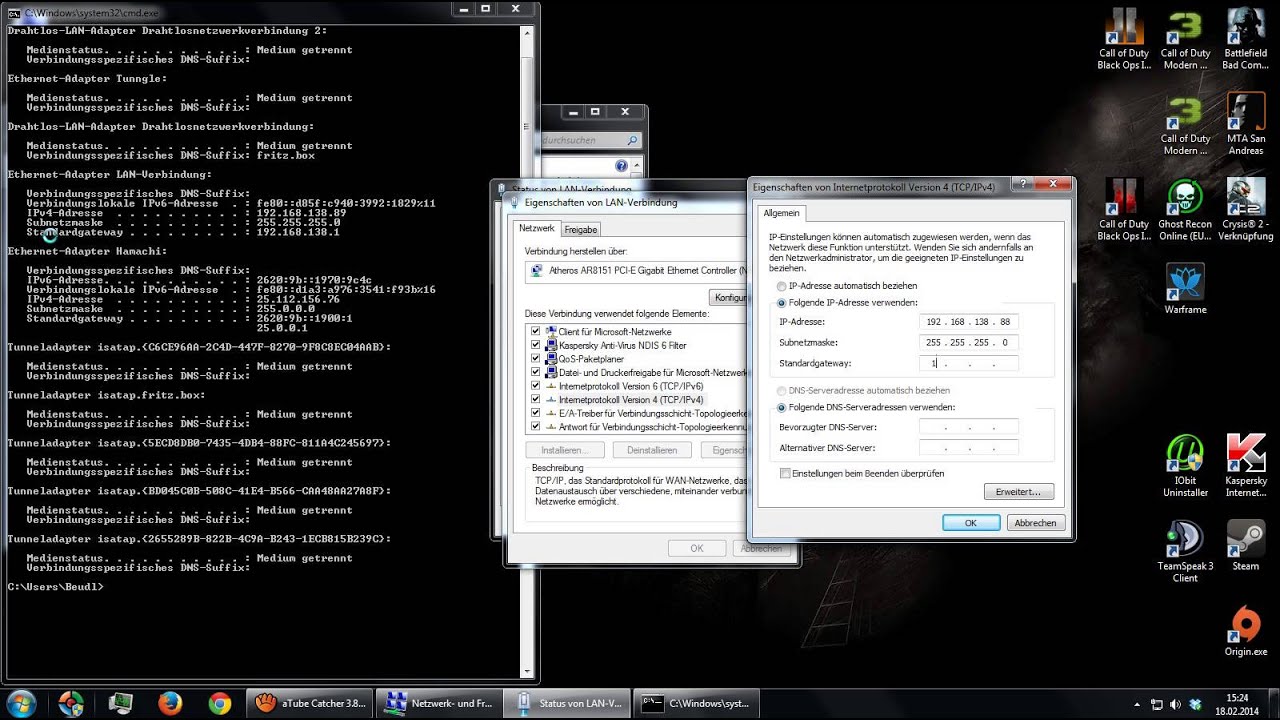The width and height of the screenshot is (1280, 720).
Task: Click the Deinstallieren button in LAN properties
Action: [652, 450]
